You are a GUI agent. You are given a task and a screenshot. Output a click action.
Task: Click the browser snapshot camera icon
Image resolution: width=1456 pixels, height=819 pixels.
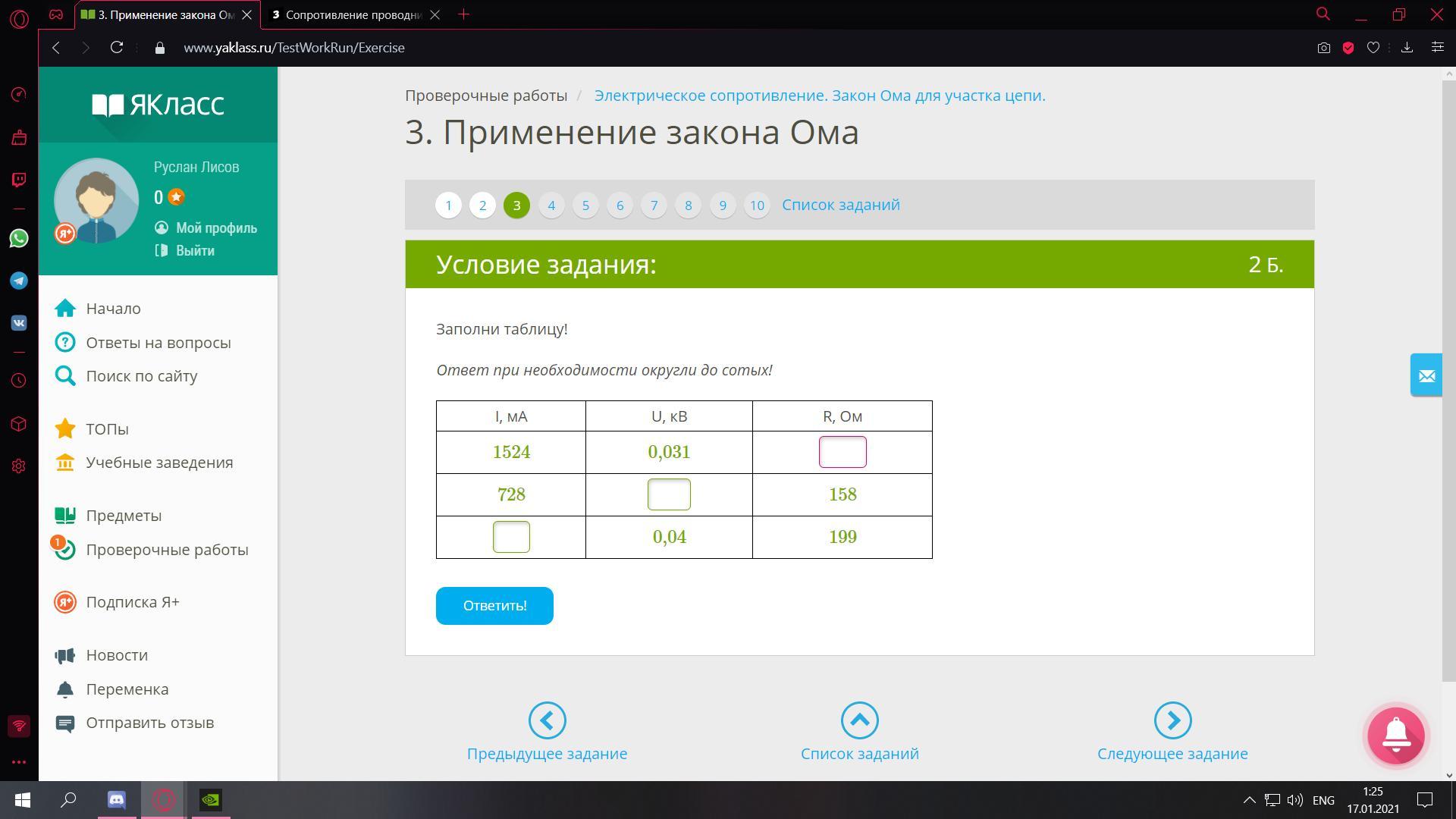(x=1323, y=48)
